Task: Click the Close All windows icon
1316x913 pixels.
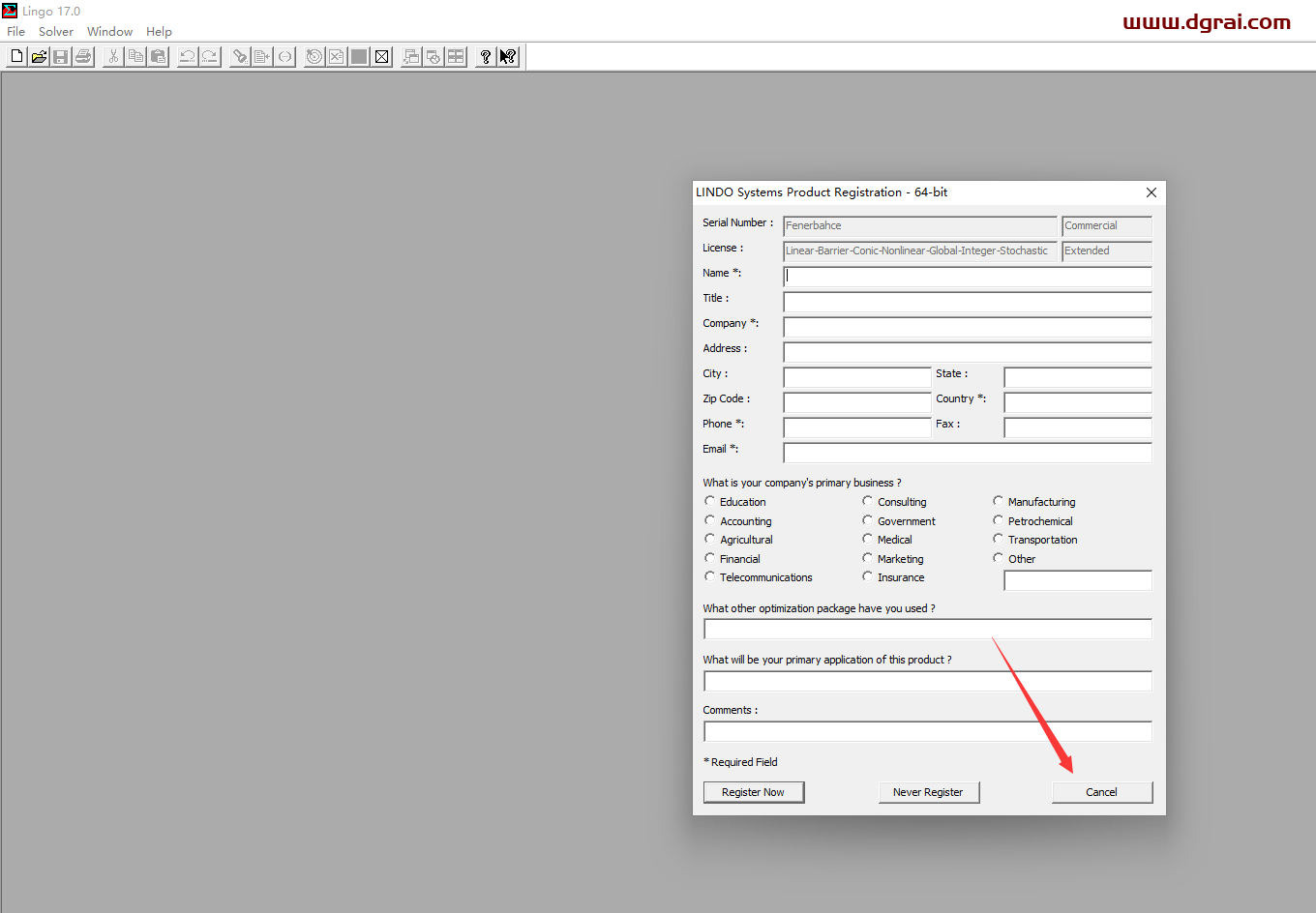Action: coord(434,57)
